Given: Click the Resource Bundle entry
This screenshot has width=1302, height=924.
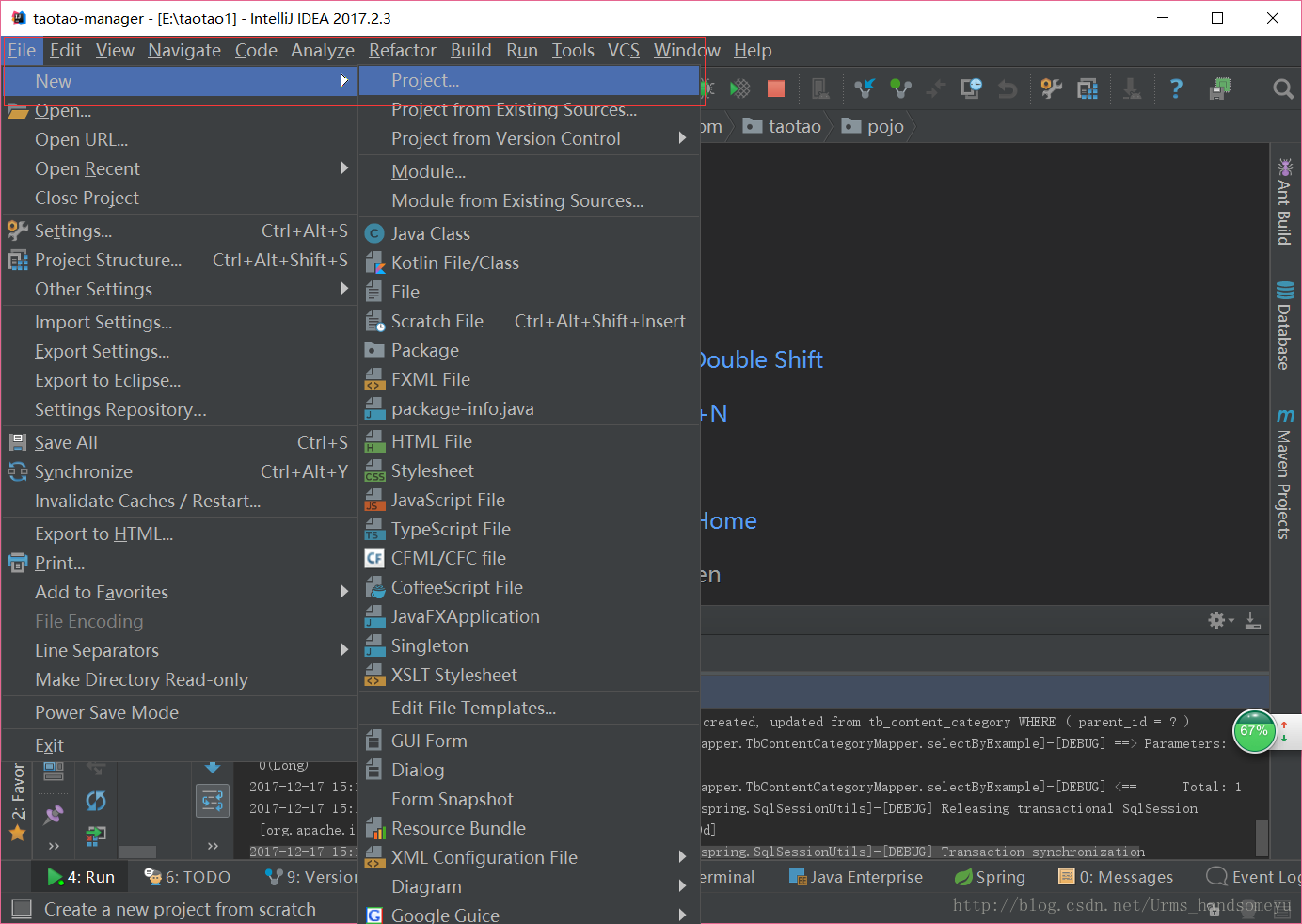Looking at the screenshot, I should coord(529,828).
